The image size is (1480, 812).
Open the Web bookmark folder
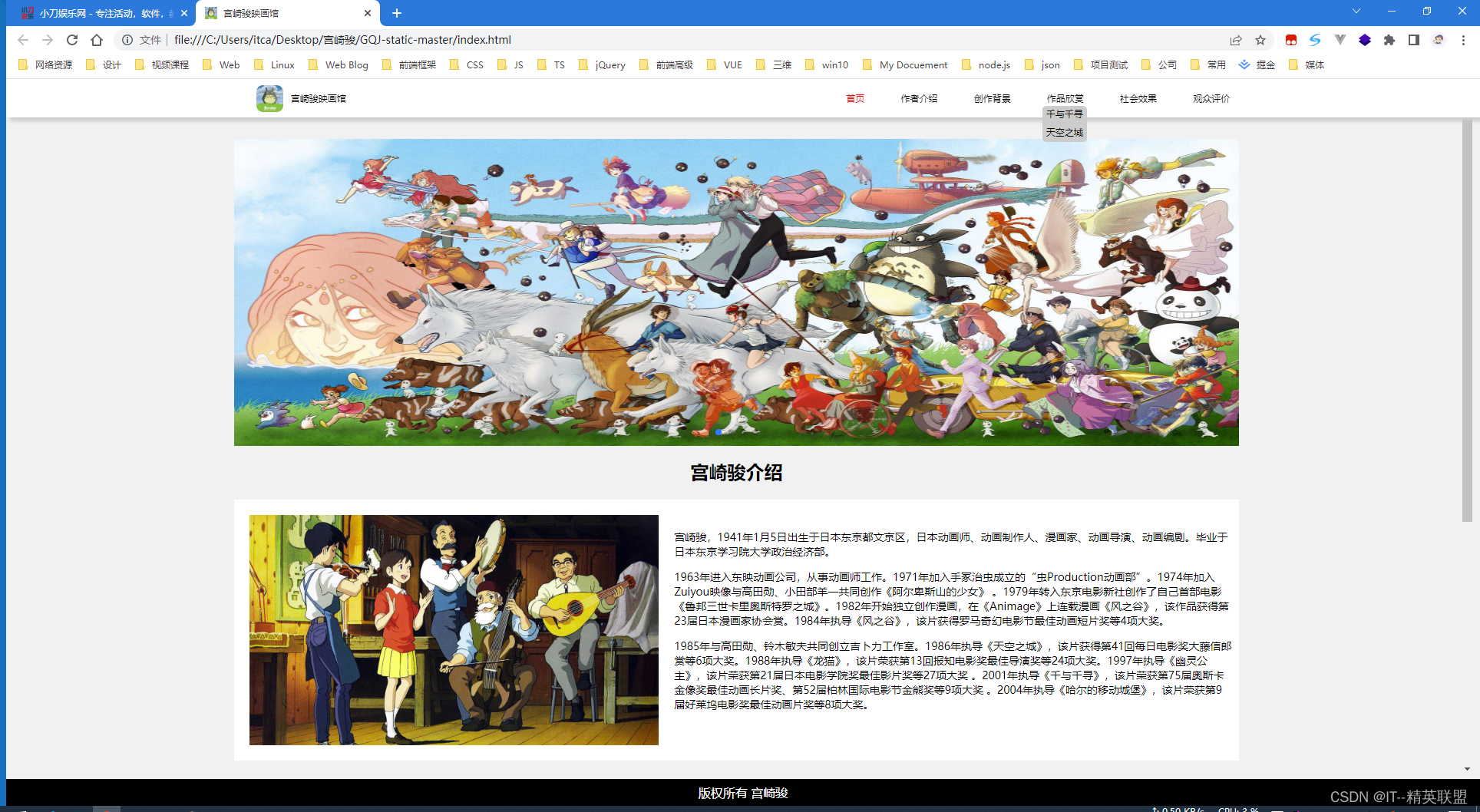coord(221,65)
